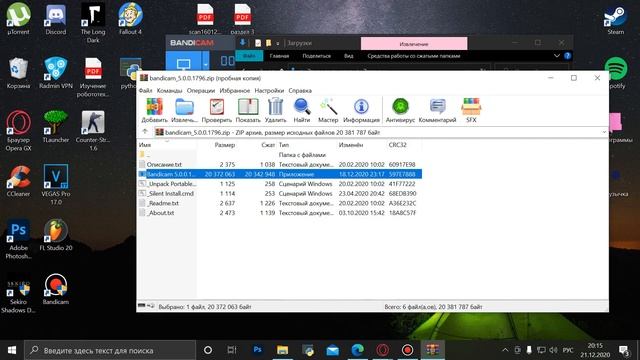Click the taskbar search input field

click(x=110, y=350)
